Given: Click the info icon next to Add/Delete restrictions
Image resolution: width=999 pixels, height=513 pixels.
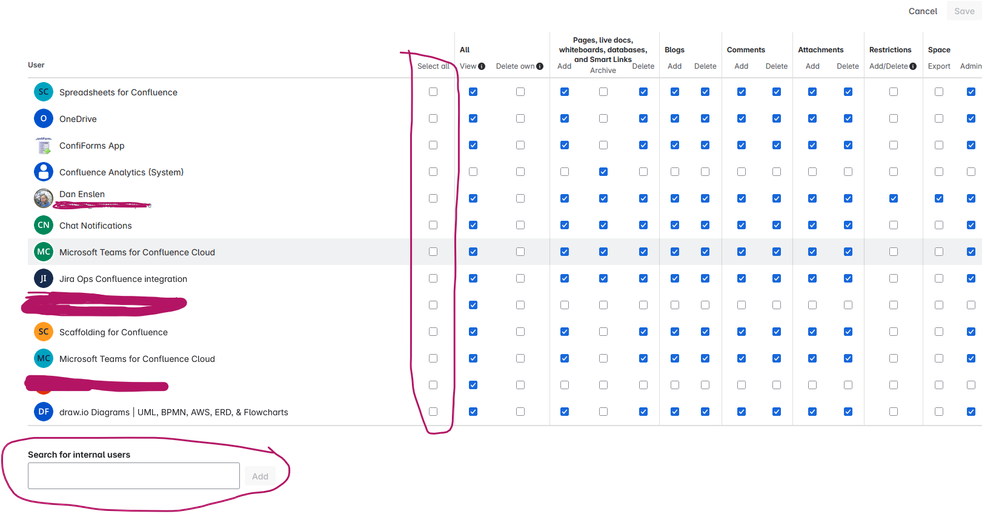Looking at the screenshot, I should pyautogui.click(x=913, y=66).
